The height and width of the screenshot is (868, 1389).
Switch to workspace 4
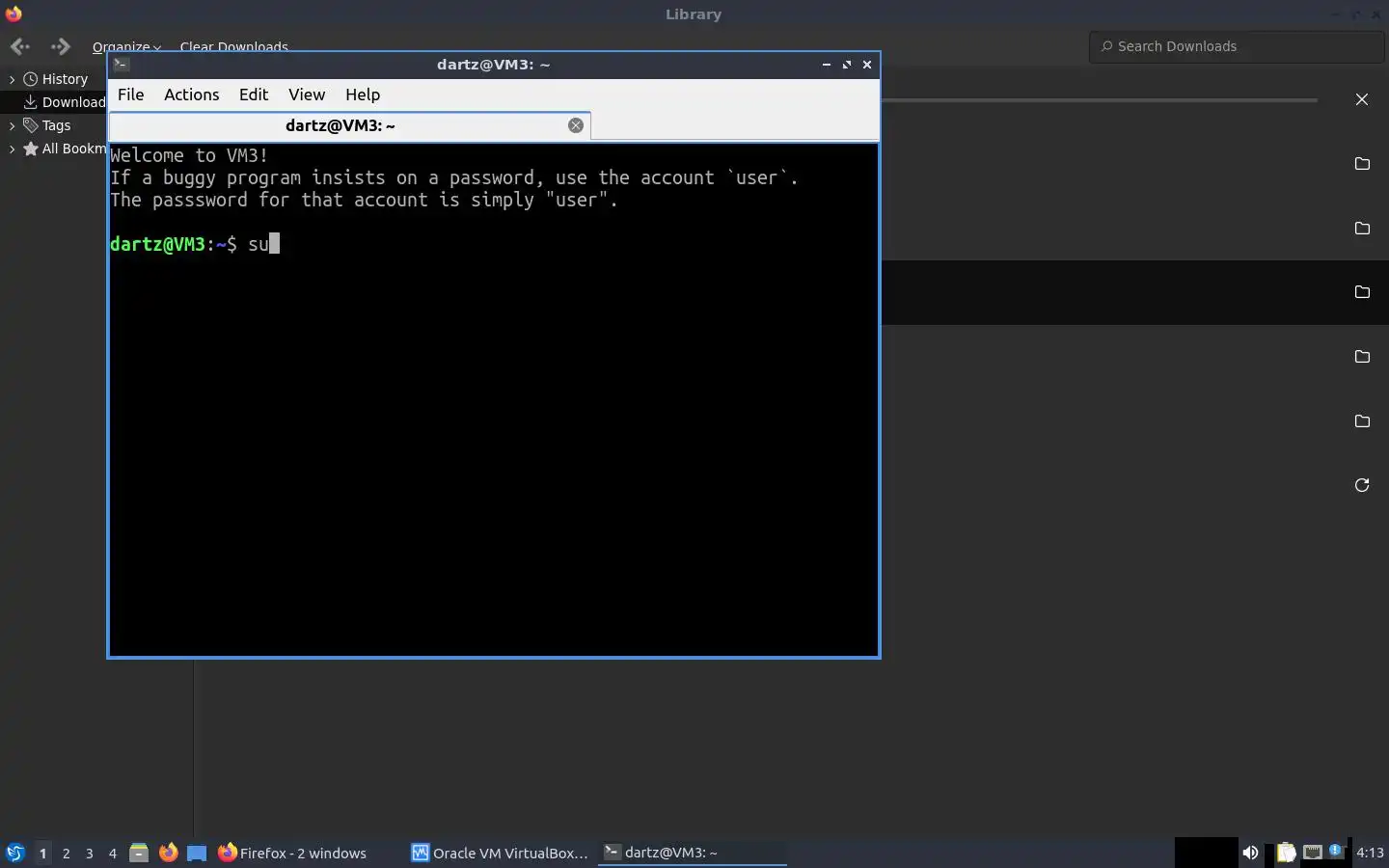click(x=112, y=853)
